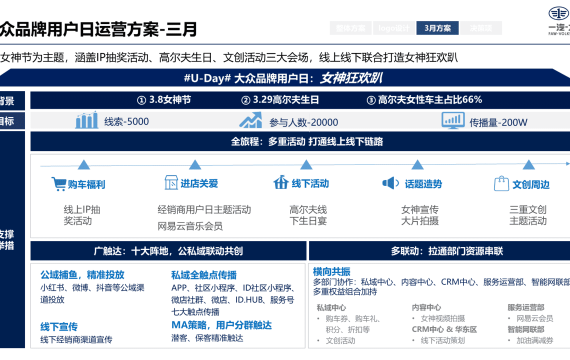The image size is (570, 360).
Task: Click the 广触达 header bar
Action: click(x=168, y=251)
